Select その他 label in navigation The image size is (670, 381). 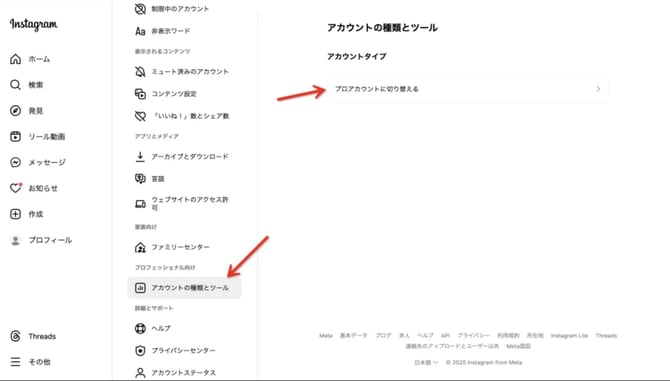[39, 362]
